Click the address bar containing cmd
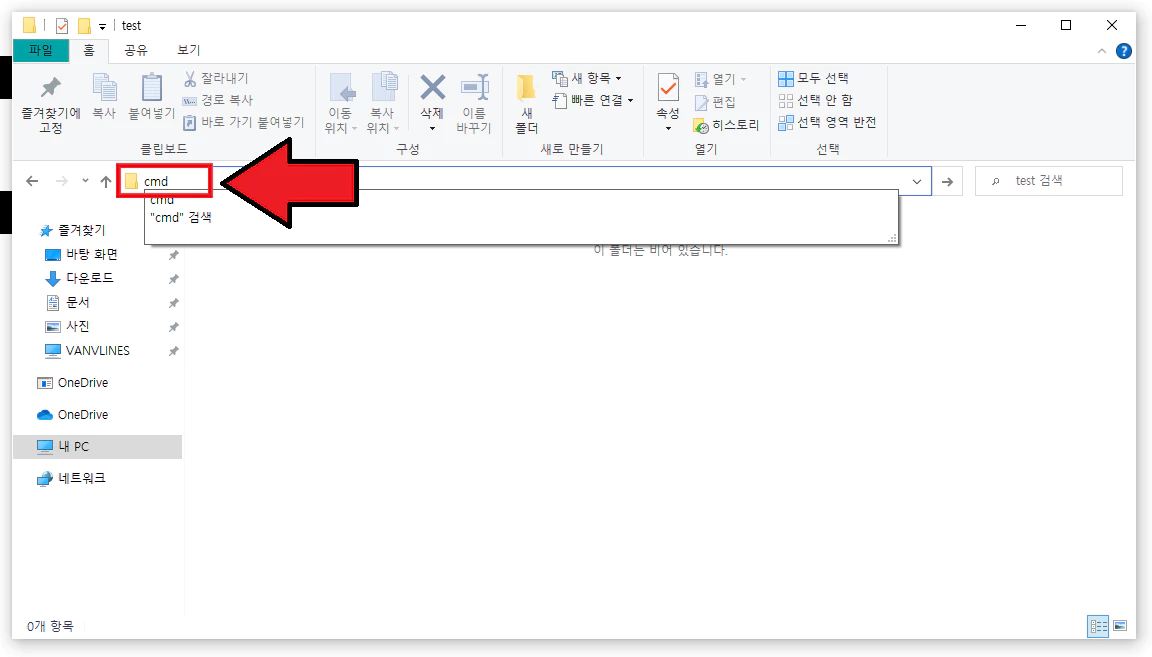 point(524,181)
